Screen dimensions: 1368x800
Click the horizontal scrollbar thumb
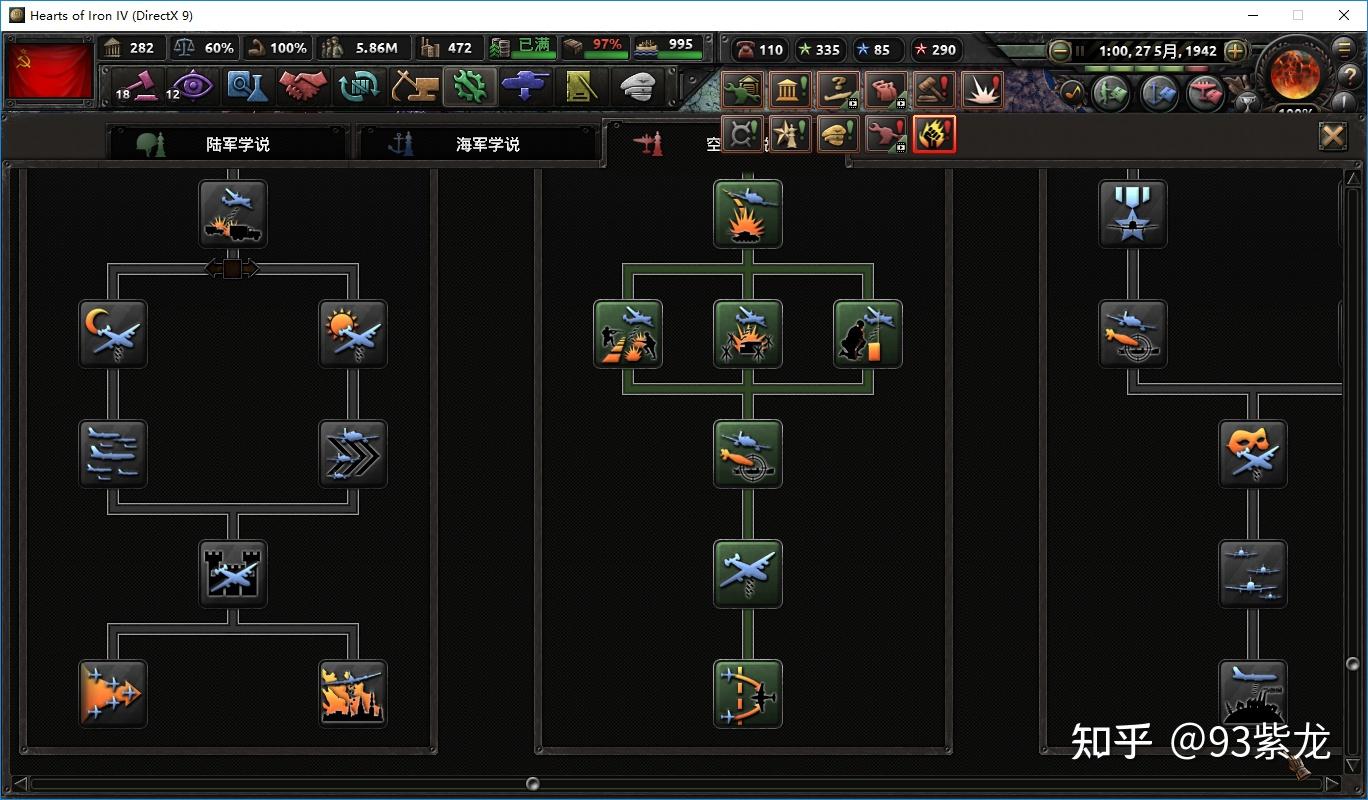click(533, 783)
